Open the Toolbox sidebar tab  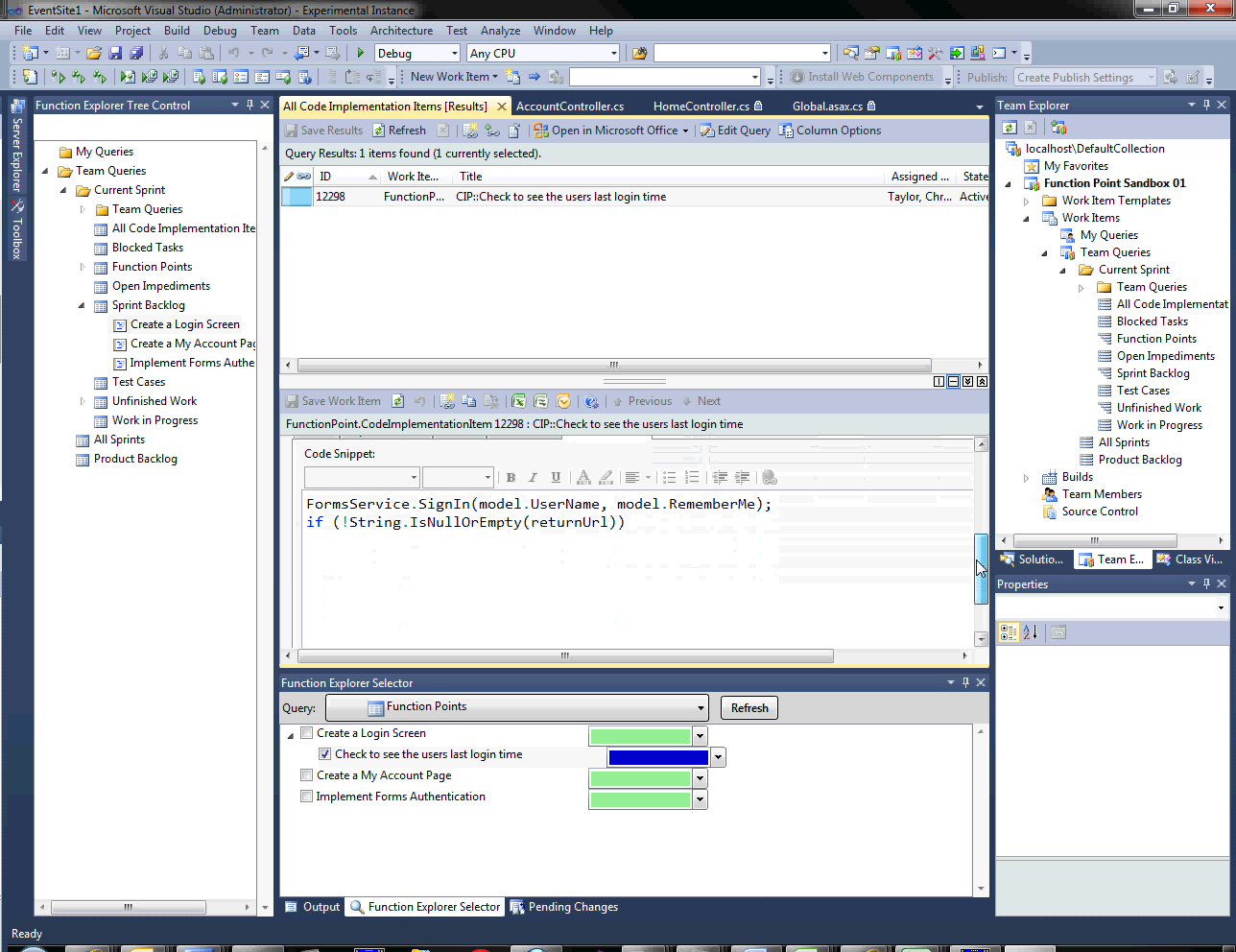click(17, 229)
